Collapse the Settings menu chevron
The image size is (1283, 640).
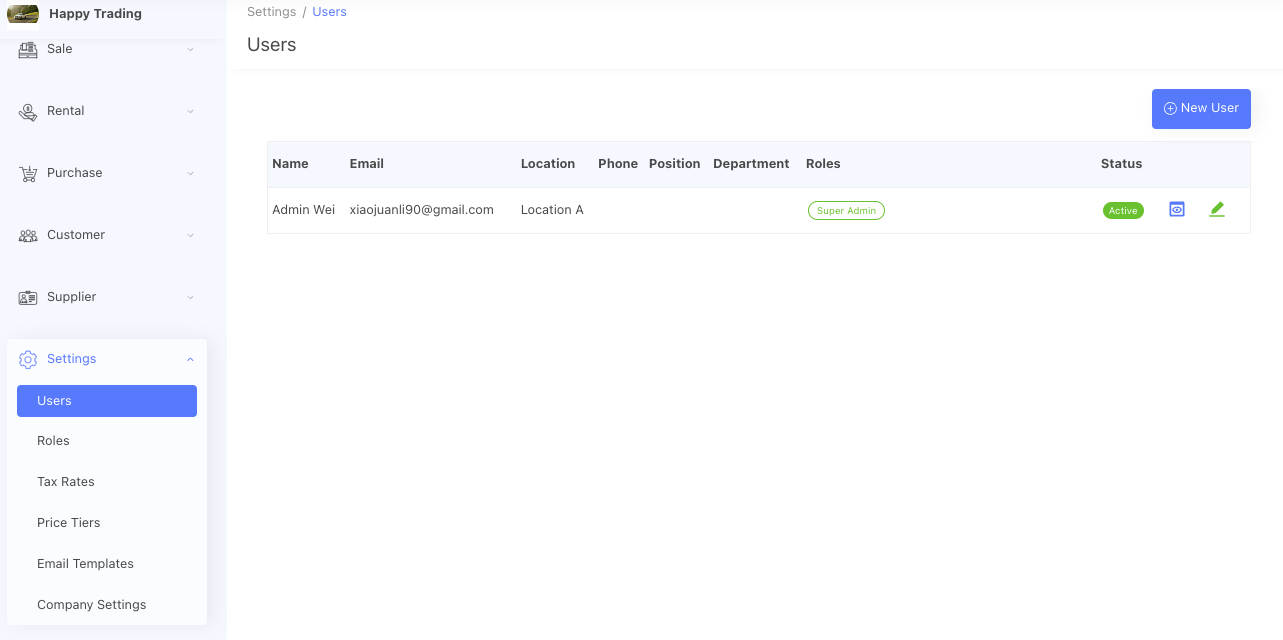coord(190,359)
